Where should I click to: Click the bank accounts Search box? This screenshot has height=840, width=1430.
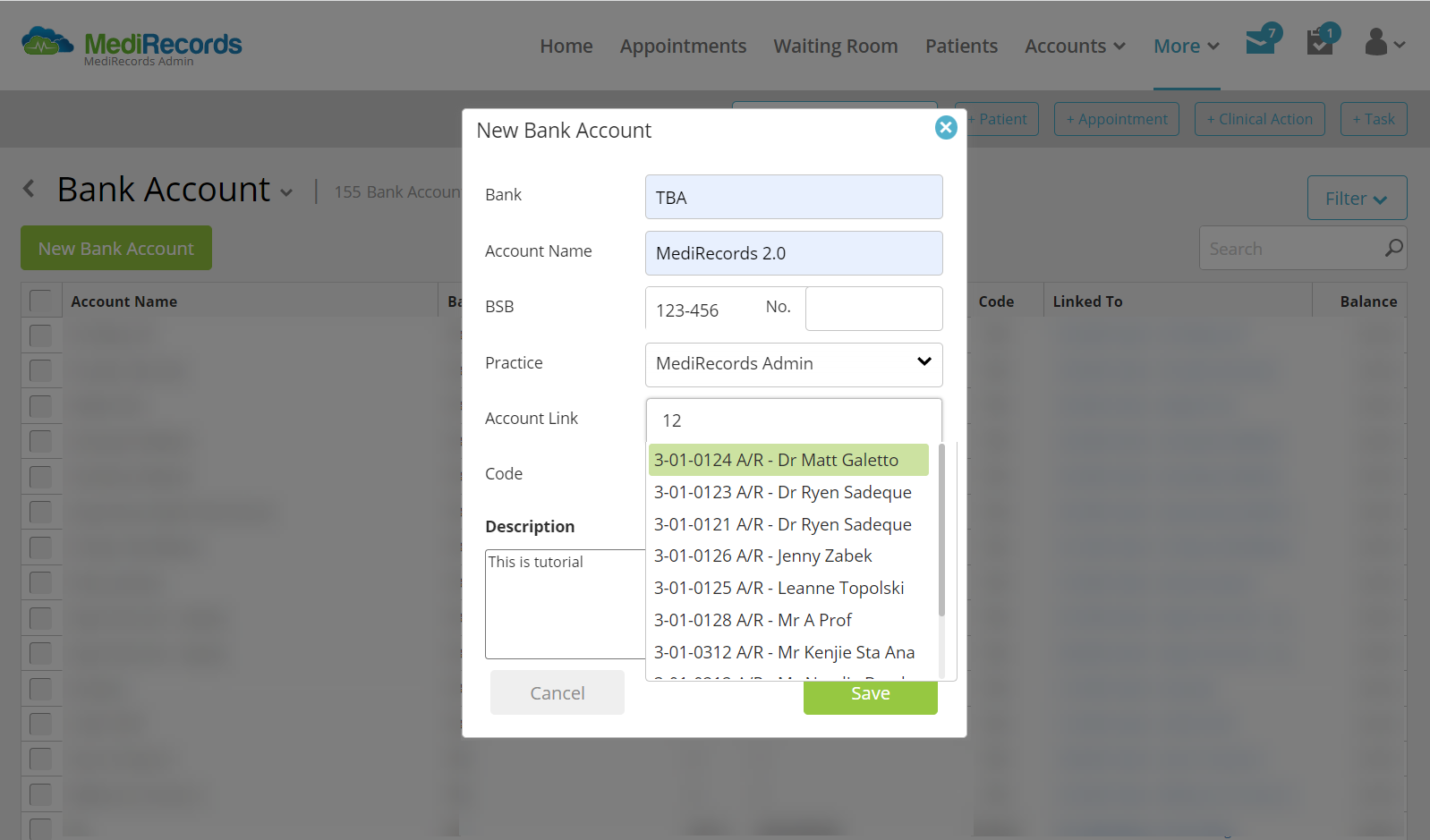(1303, 248)
